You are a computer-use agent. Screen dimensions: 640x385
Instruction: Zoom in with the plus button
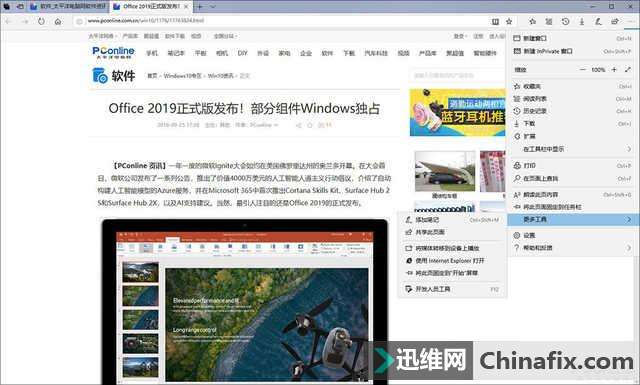pos(614,70)
